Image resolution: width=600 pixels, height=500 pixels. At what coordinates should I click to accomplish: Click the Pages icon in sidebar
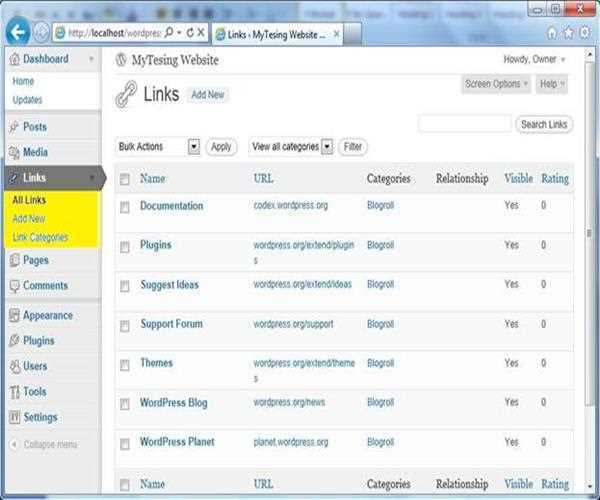tap(14, 260)
